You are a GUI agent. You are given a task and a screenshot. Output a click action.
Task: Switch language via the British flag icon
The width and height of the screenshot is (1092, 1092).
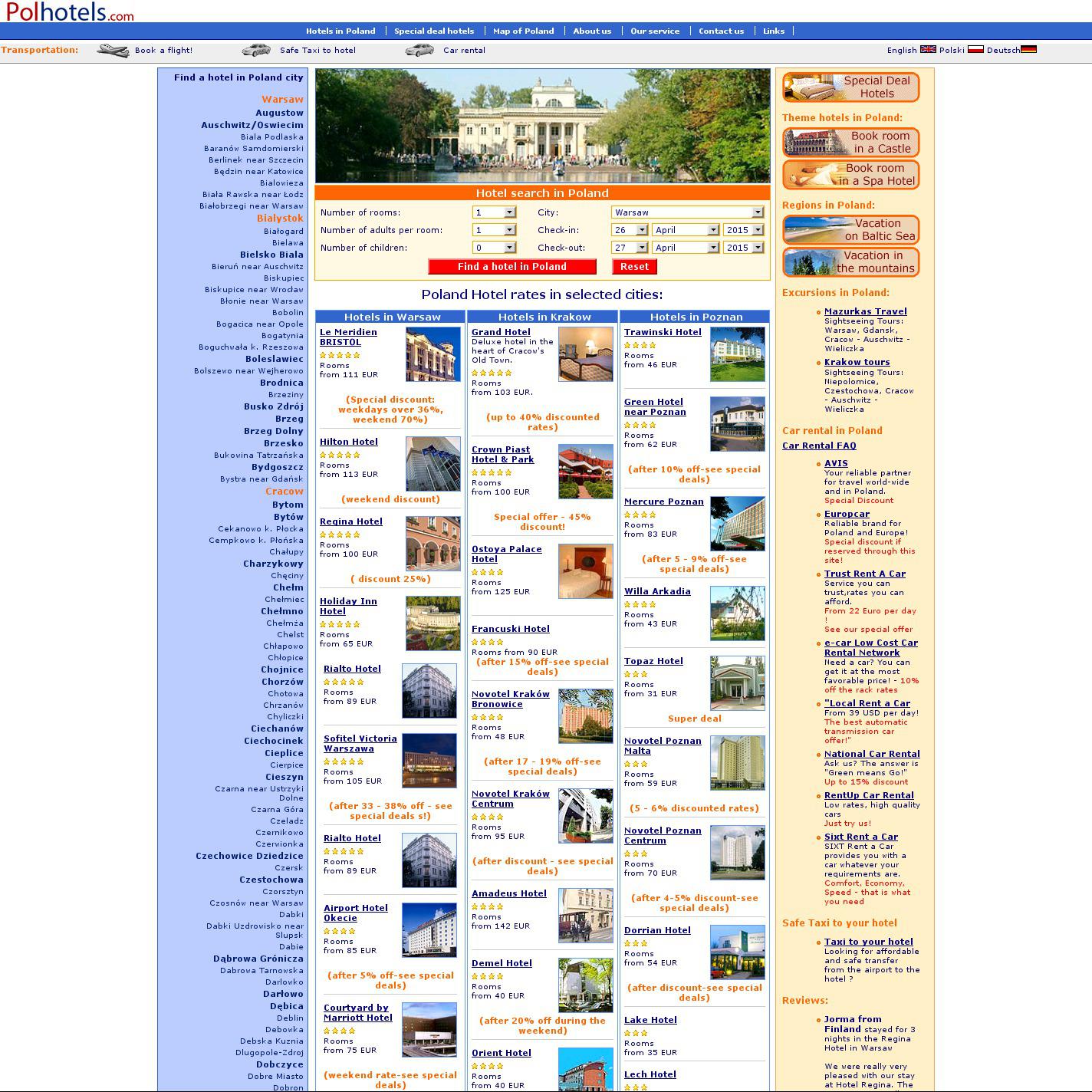coord(928,50)
